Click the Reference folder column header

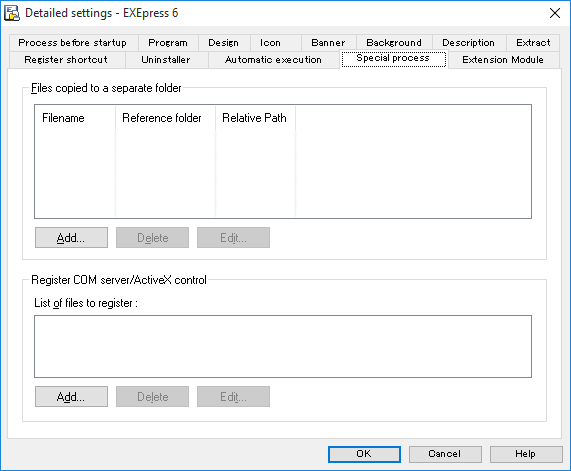pos(165,118)
